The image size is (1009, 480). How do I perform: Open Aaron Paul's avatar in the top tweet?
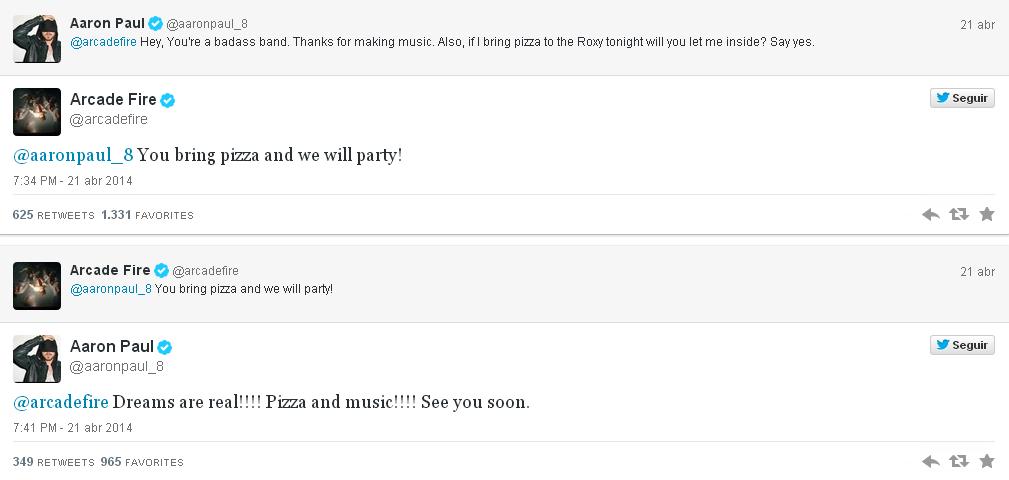[37, 39]
